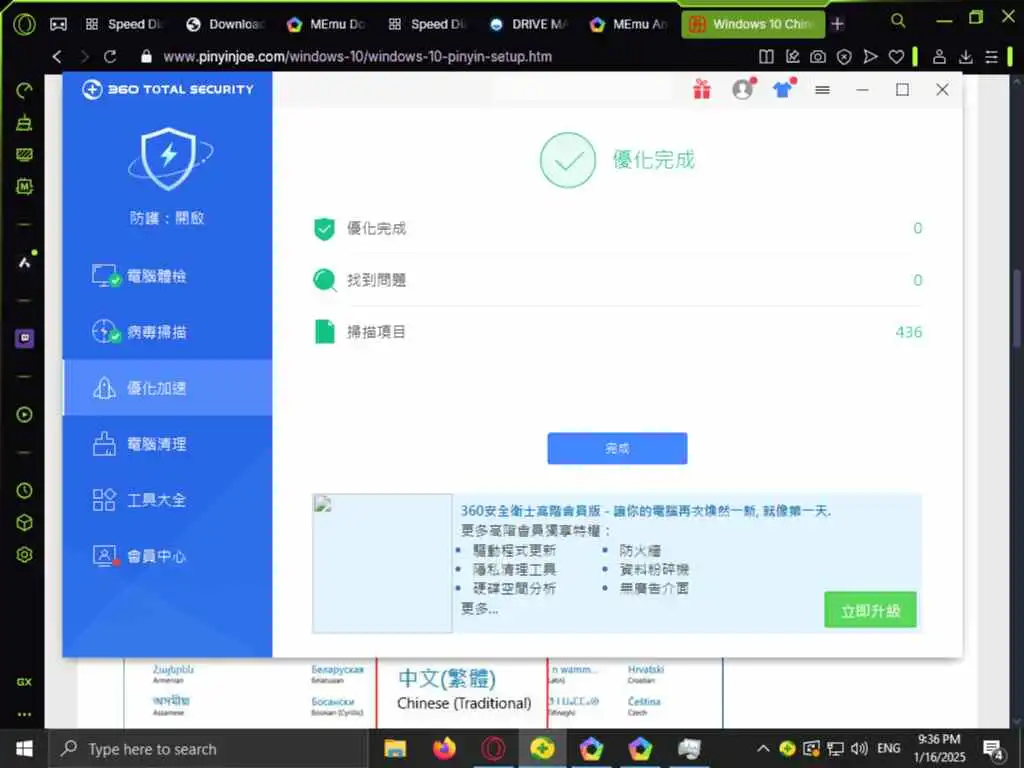Open the GX Corner gamepad icon
Viewport: 1024px width, 768px height.
click(x=59, y=24)
